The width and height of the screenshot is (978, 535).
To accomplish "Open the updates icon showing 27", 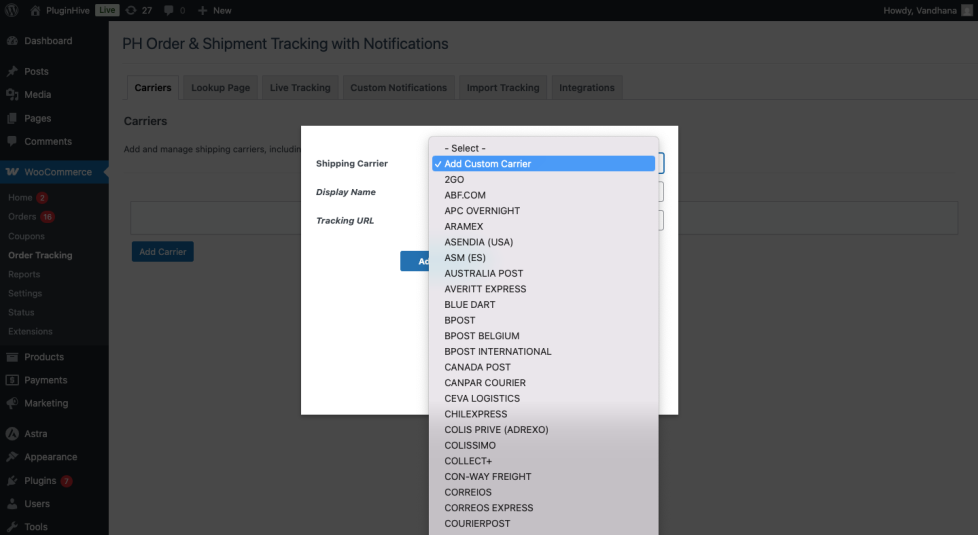I will pos(131,10).
